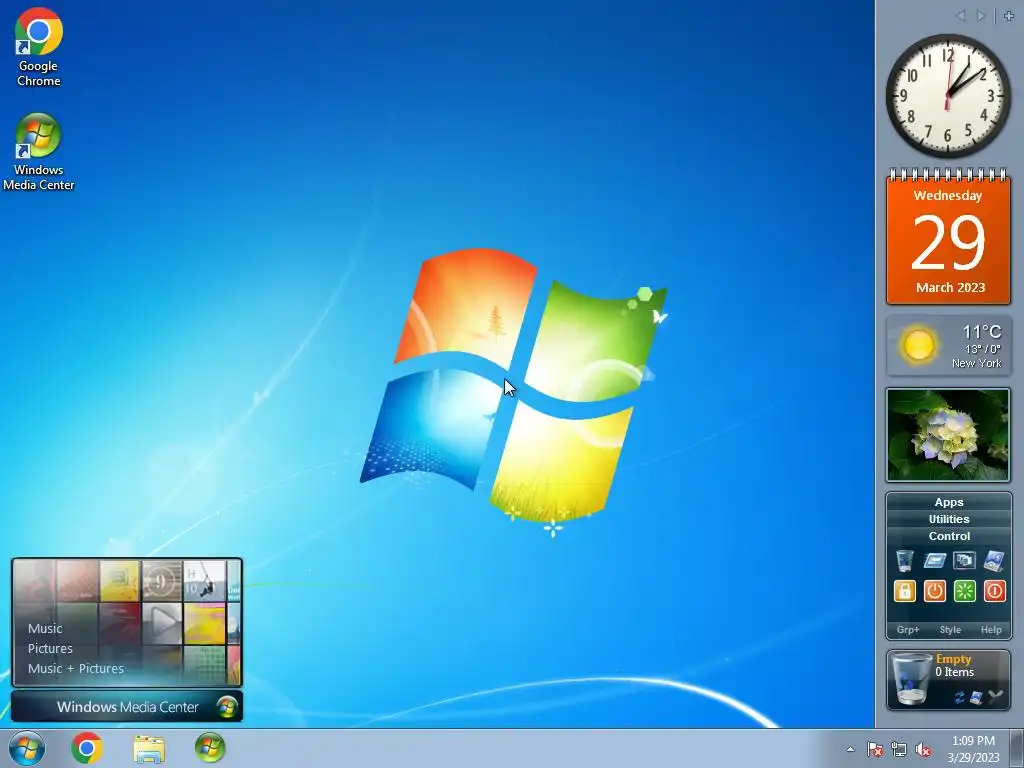Select Music in Media Center gadget
1024x768 pixels.
point(45,628)
